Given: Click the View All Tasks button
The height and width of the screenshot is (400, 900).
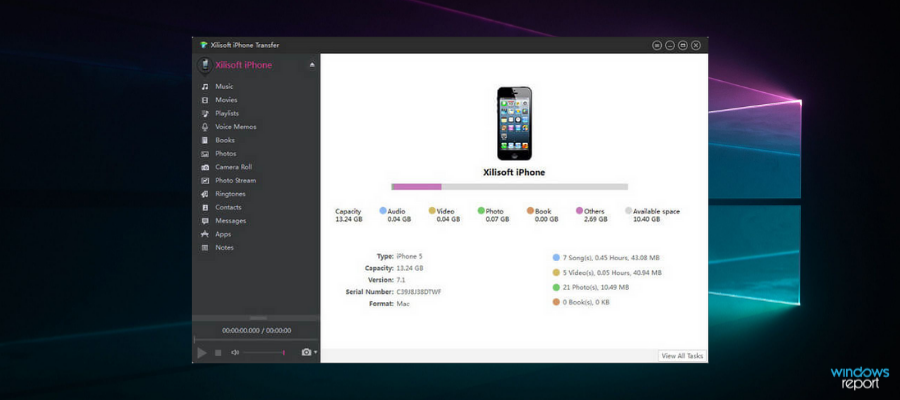Looking at the screenshot, I should pos(682,356).
